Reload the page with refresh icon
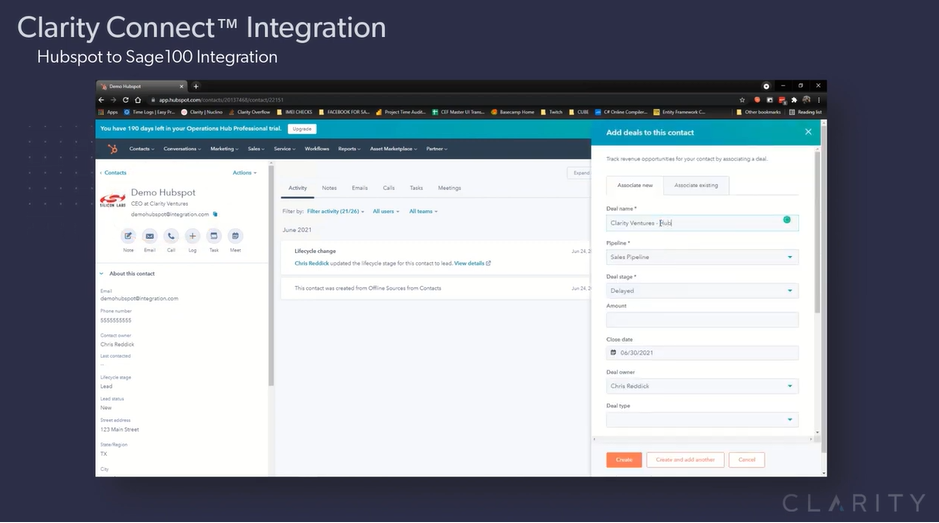The height and width of the screenshot is (523, 939). (x=126, y=100)
